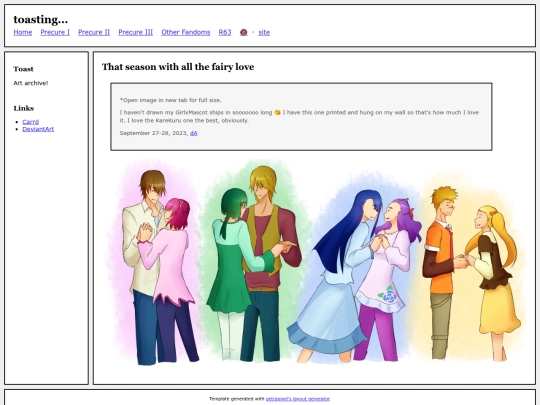540x405 pixels.
Task: Click the fairy love couples artwork
Action: (315, 262)
